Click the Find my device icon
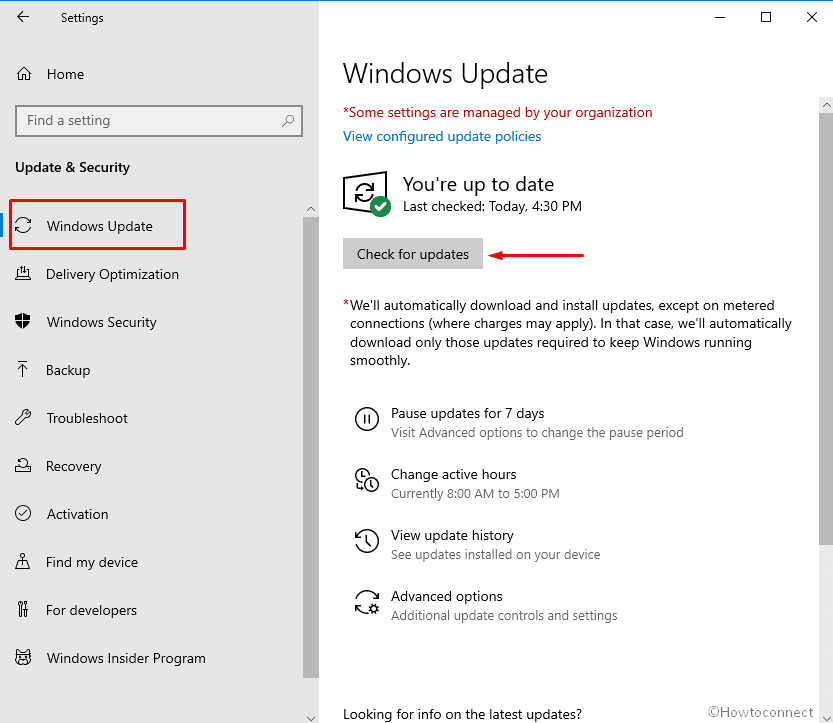This screenshot has height=723, width=833. (22, 562)
